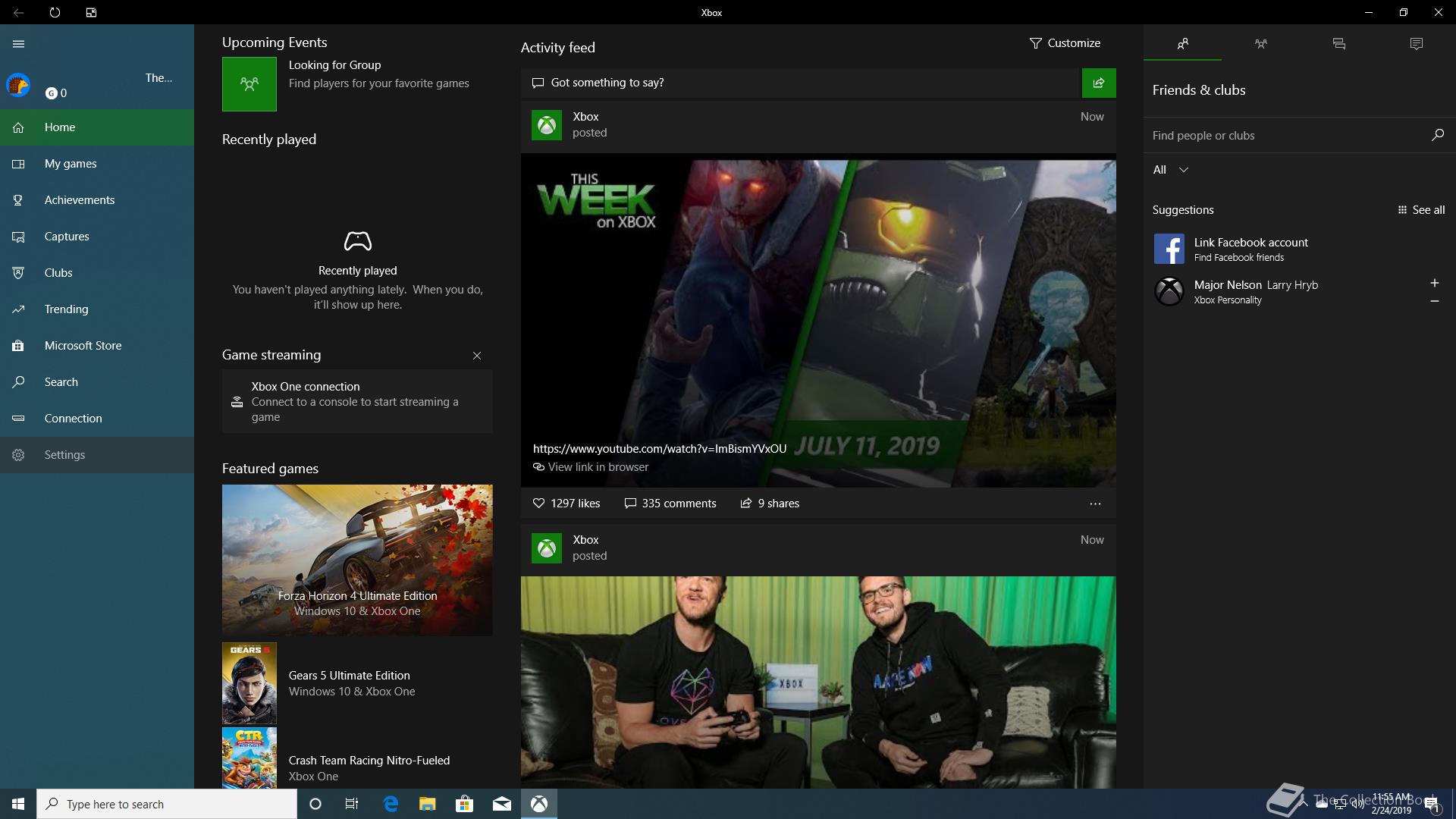The height and width of the screenshot is (819, 1456).
Task: Switch to the Activity alerts tab icon
Action: (x=1417, y=44)
